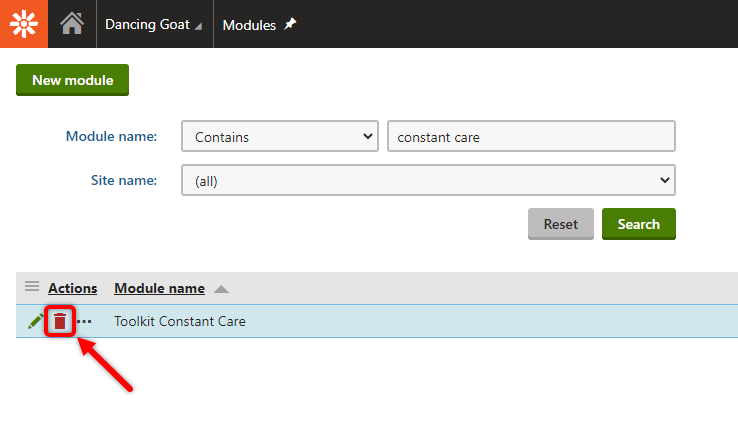Create a New module
This screenshot has width=738, height=426.
pyautogui.click(x=72, y=80)
